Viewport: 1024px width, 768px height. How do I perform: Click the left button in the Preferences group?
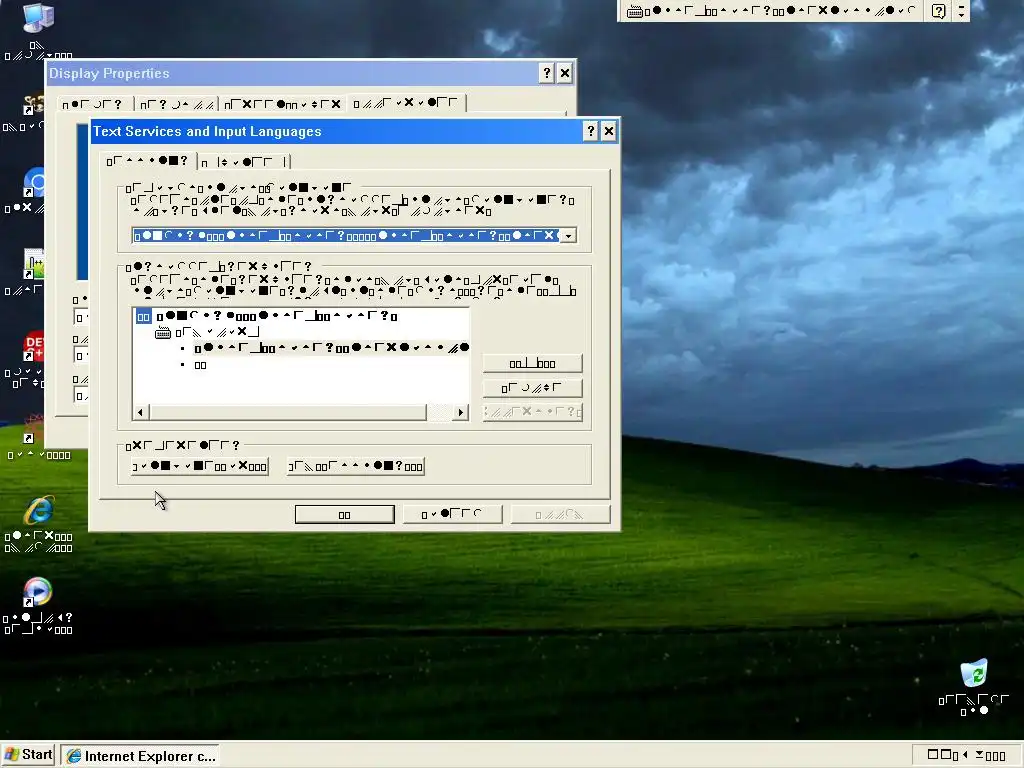[x=199, y=466]
